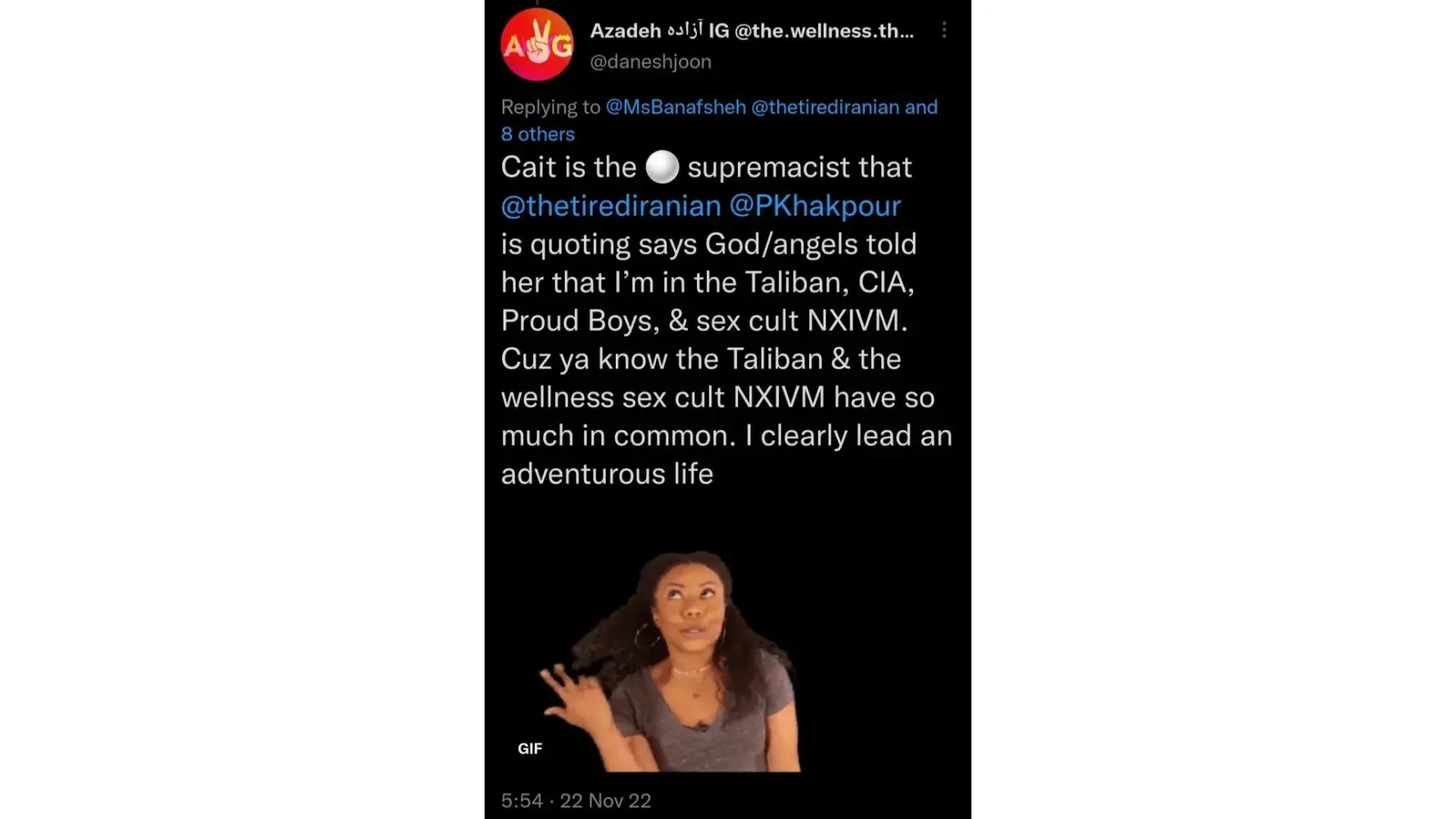Viewport: 1456px width, 819px height.
Task: Play the GIF of woman shrugging
Action: pos(668,660)
